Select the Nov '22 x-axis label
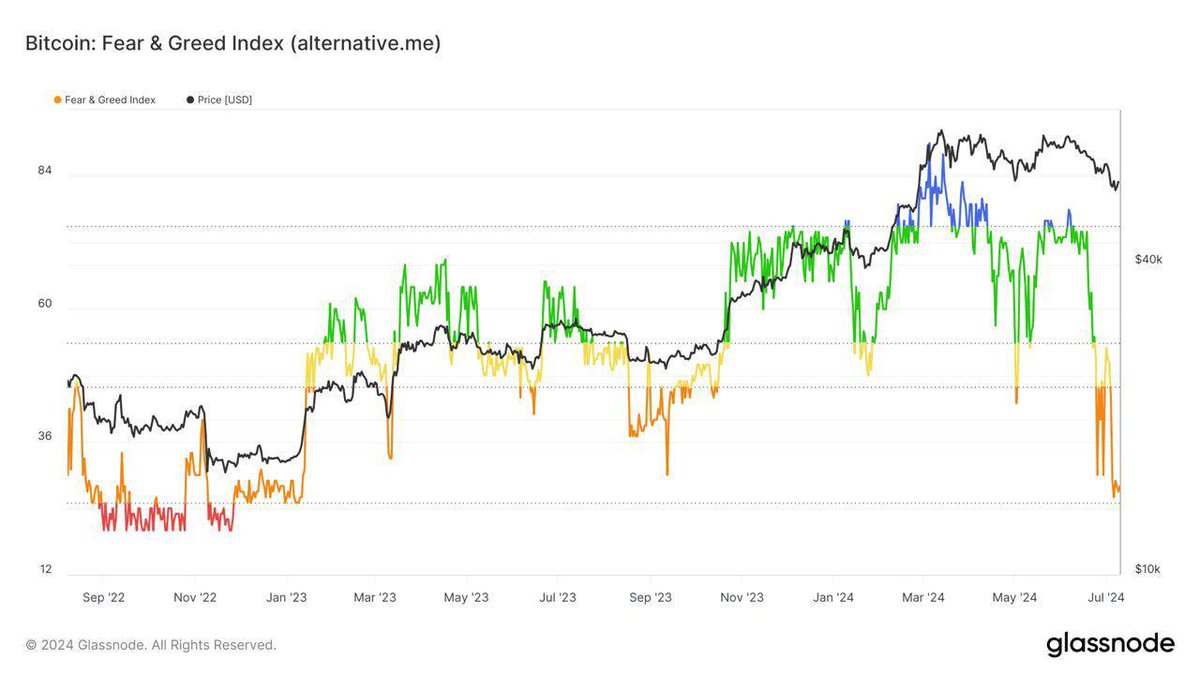1200x675 pixels. (195, 598)
